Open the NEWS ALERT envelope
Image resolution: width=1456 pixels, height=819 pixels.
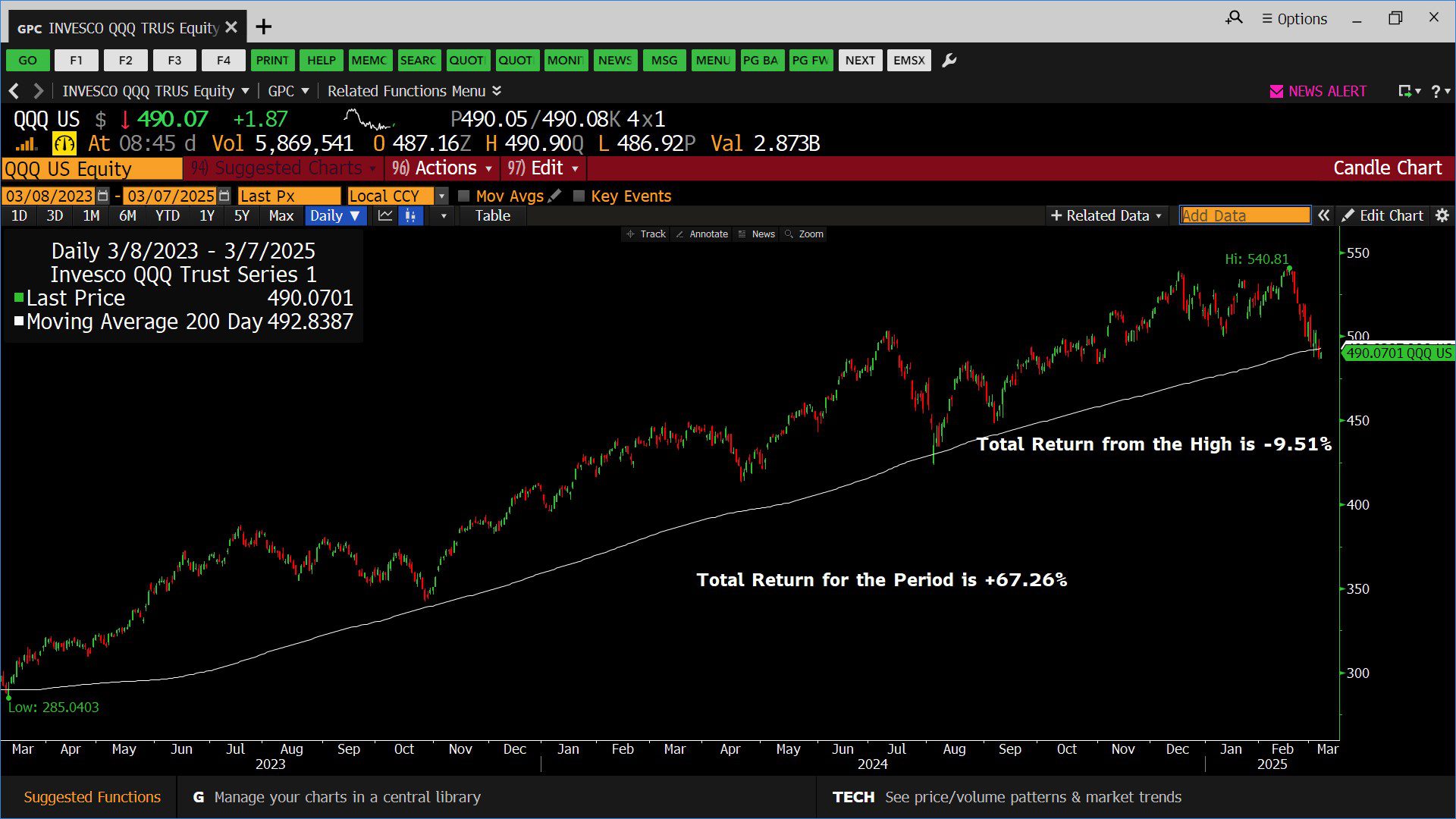tap(1276, 91)
